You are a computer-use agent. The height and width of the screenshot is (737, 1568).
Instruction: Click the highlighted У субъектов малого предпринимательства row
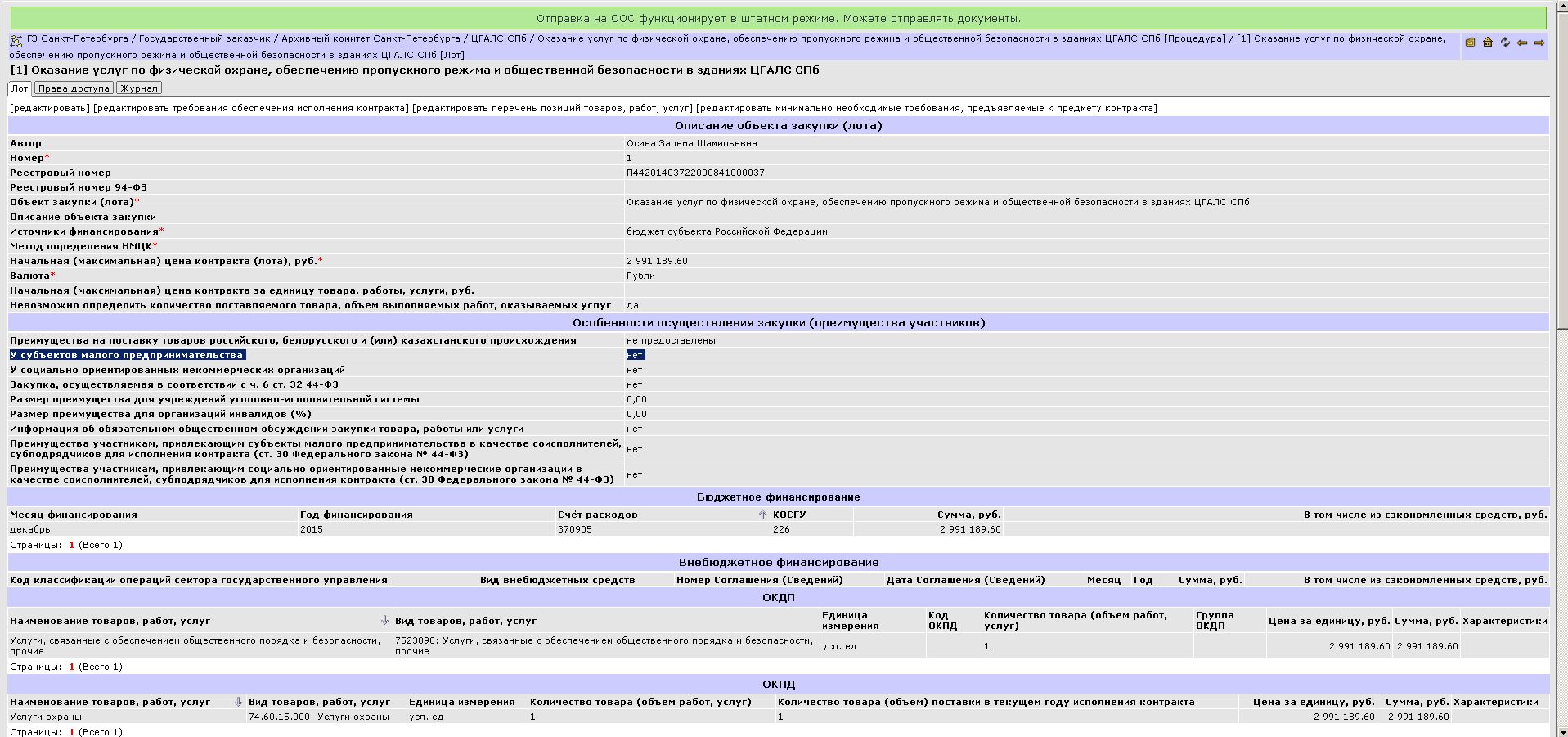(x=127, y=355)
